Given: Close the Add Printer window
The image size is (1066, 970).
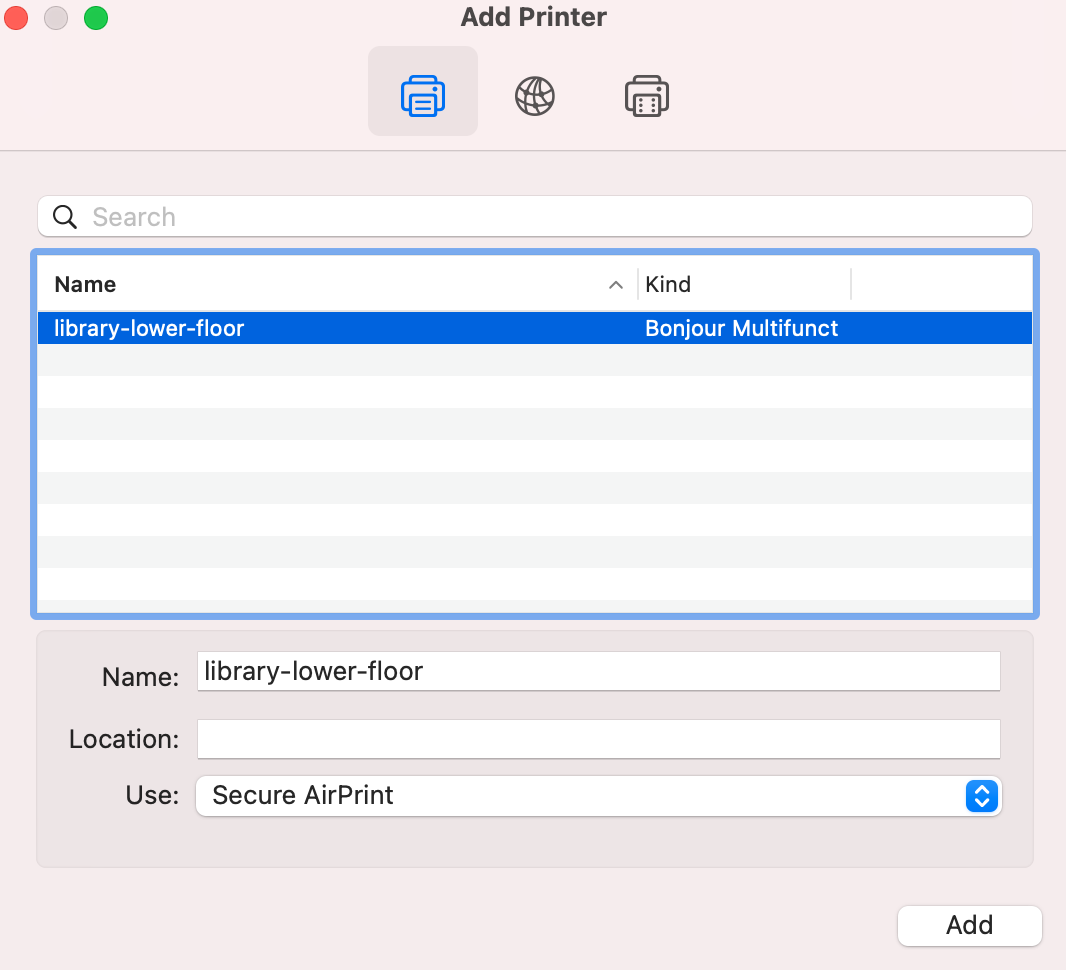Looking at the screenshot, I should (17, 18).
